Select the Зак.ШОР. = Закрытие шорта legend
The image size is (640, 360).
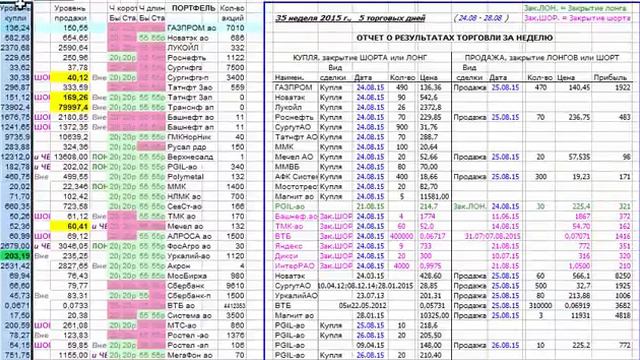[577, 18]
